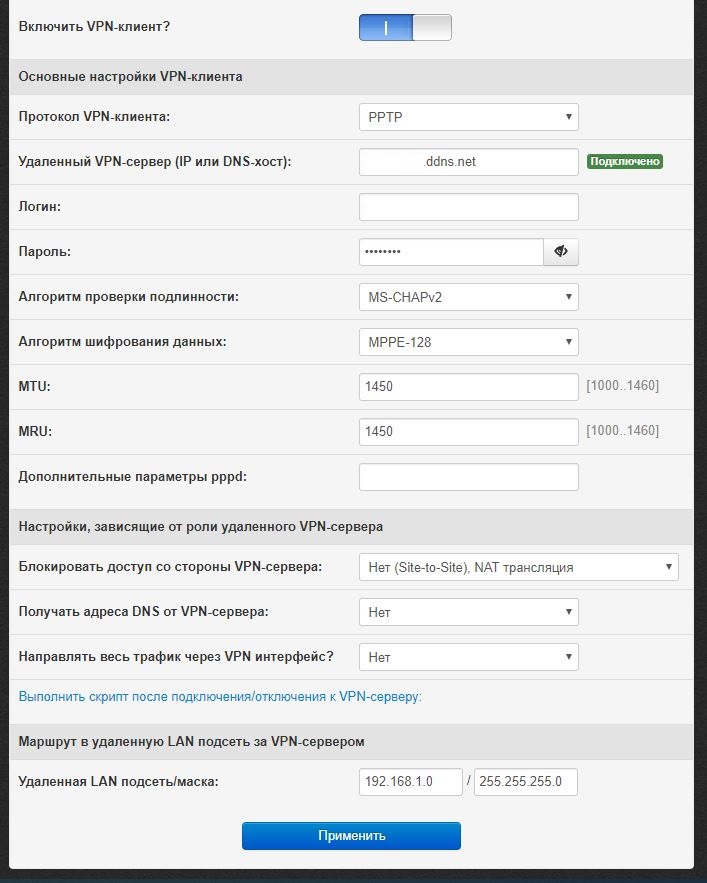The width and height of the screenshot is (707, 883).
Task: Open the MPPE-128 encryption algorithm dropdown
Action: click(x=468, y=342)
